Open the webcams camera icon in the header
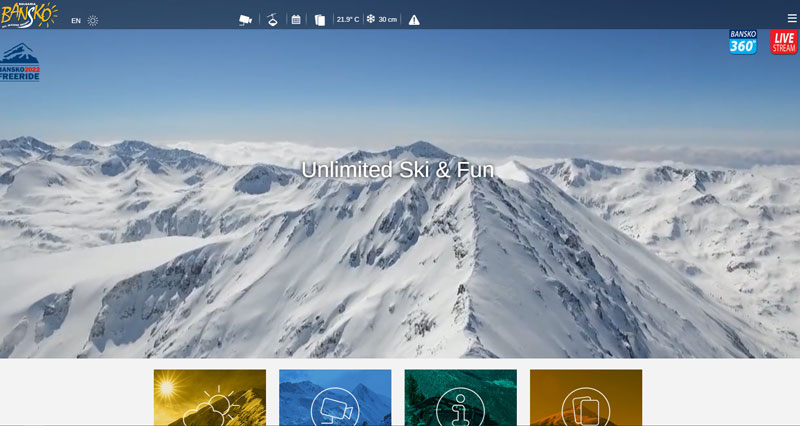 [246, 20]
